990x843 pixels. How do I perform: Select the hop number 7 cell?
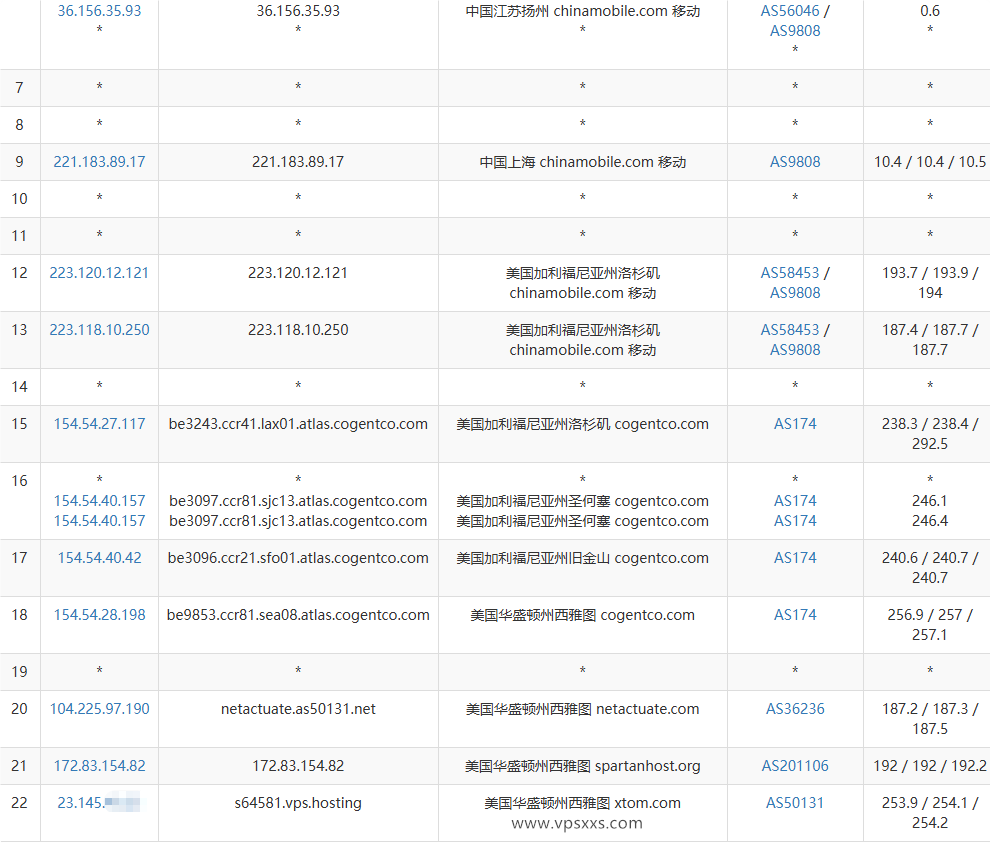pyautogui.click(x=20, y=87)
